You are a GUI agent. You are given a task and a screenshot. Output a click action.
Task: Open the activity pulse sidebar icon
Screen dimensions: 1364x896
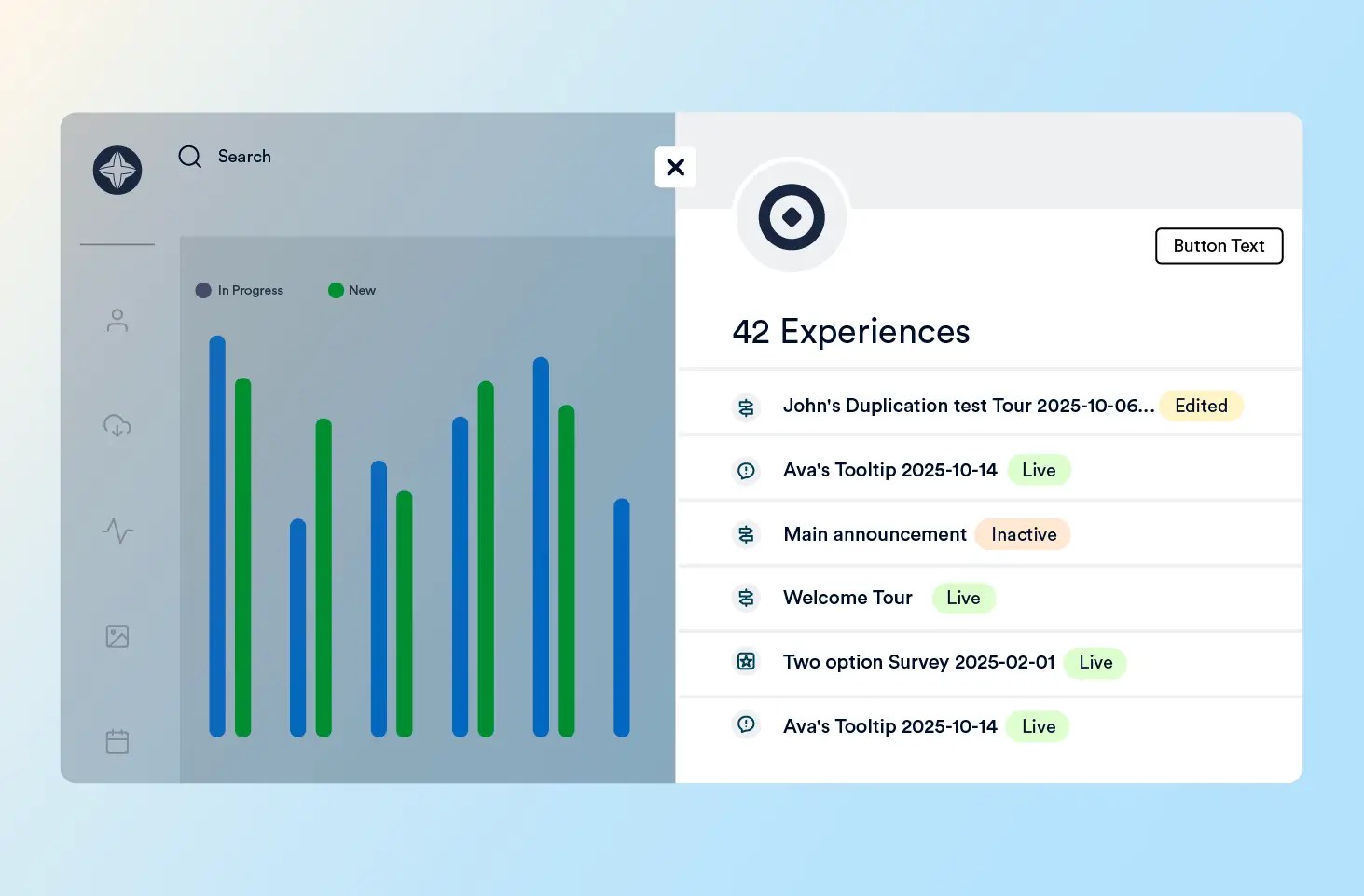[117, 531]
